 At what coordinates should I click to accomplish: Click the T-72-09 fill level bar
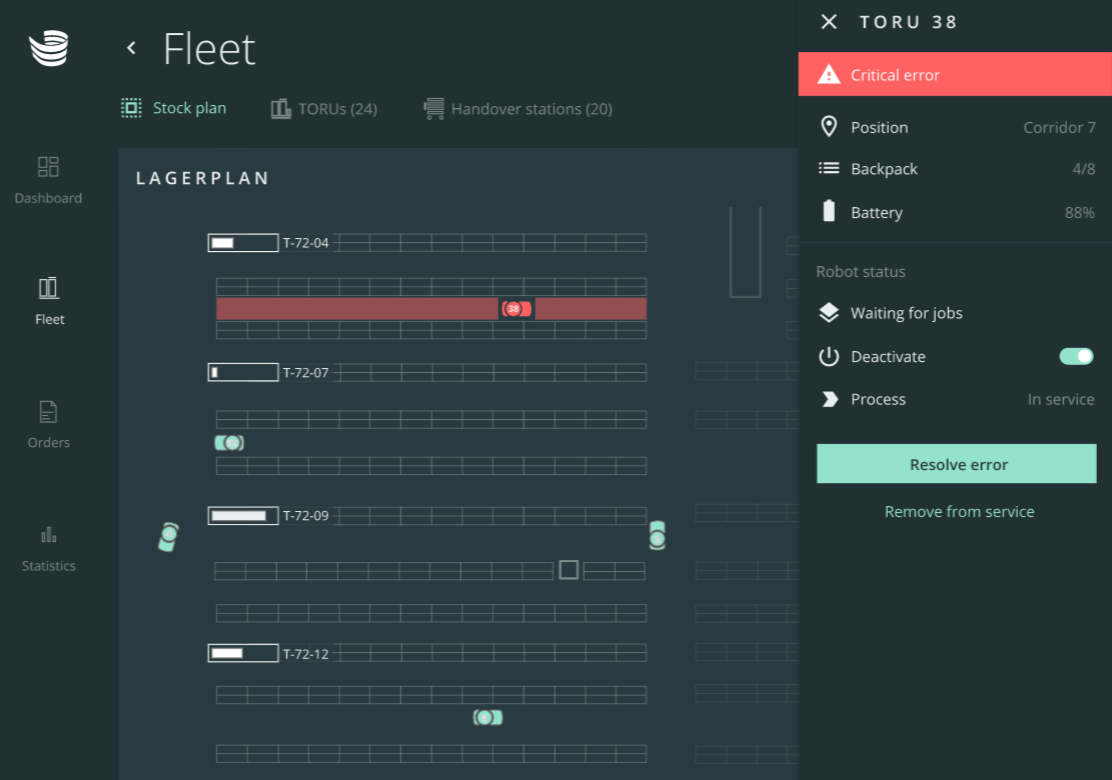(x=243, y=516)
